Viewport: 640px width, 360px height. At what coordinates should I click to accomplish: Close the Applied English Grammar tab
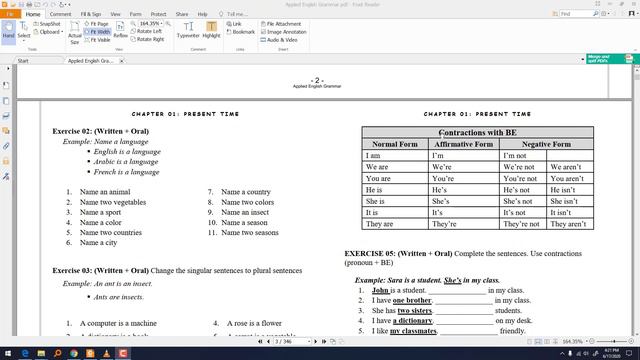tap(121, 61)
